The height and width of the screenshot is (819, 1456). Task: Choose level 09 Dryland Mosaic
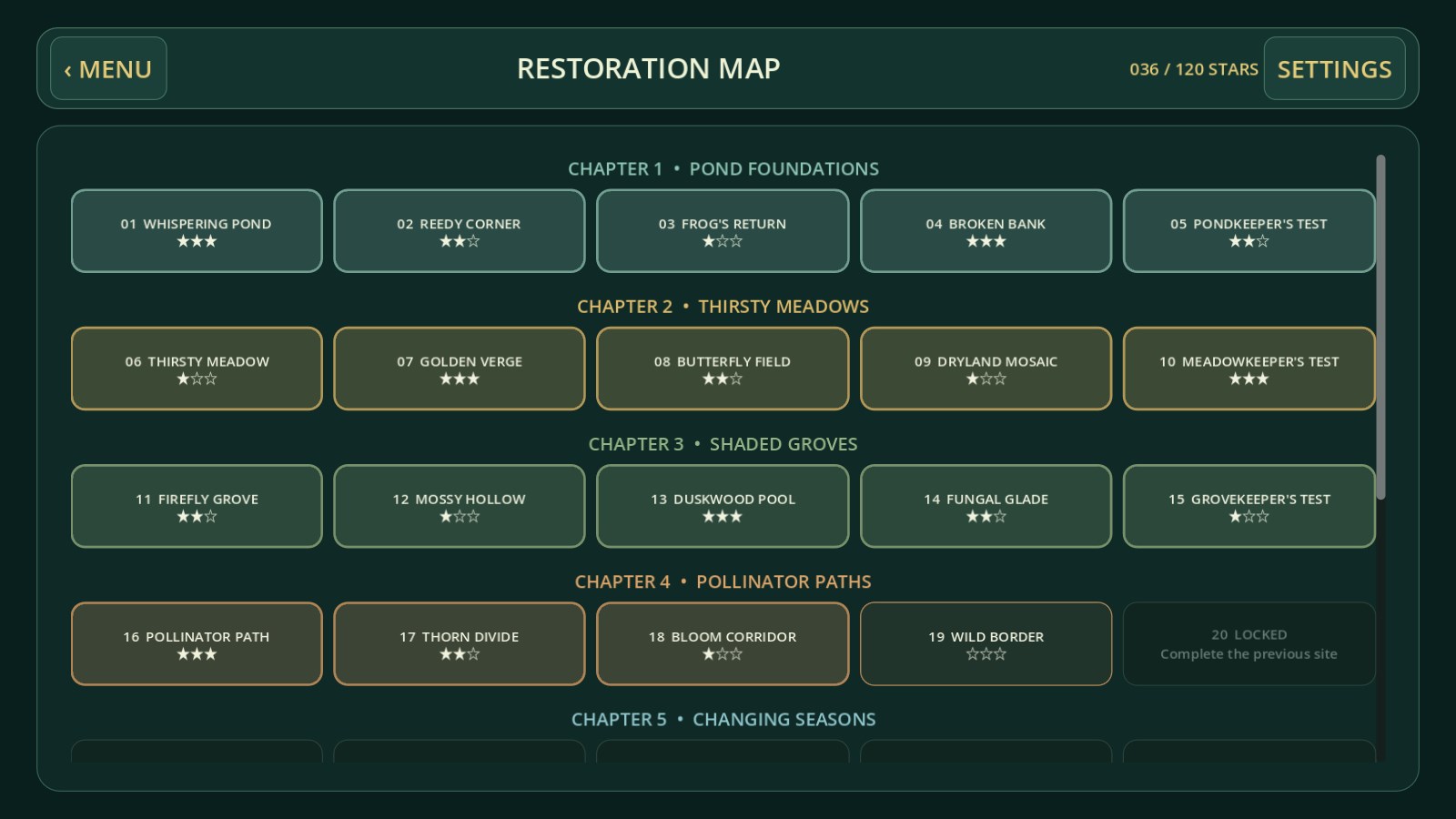pyautogui.click(x=986, y=369)
